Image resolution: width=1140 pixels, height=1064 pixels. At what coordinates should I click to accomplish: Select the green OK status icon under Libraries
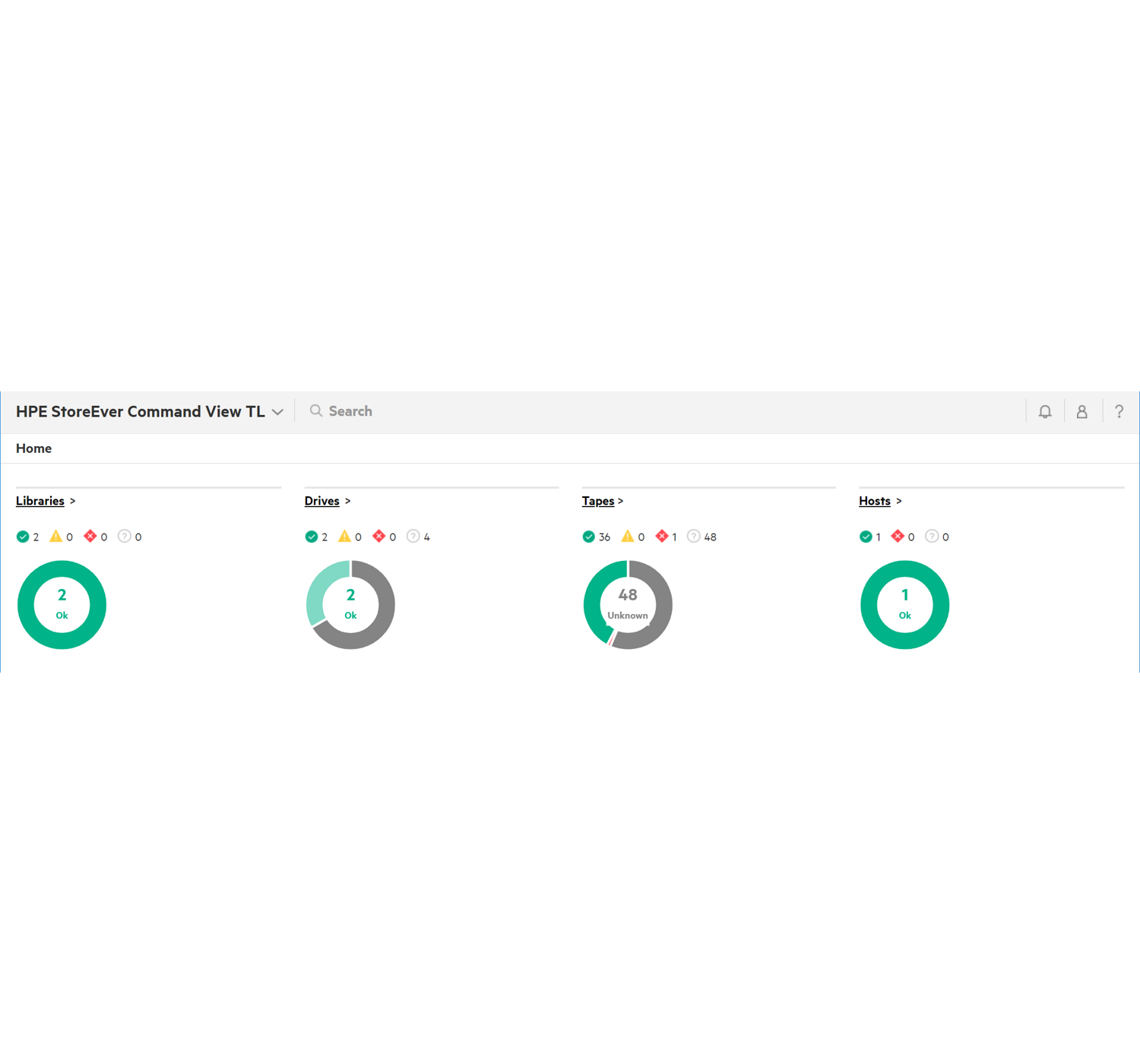click(x=23, y=537)
